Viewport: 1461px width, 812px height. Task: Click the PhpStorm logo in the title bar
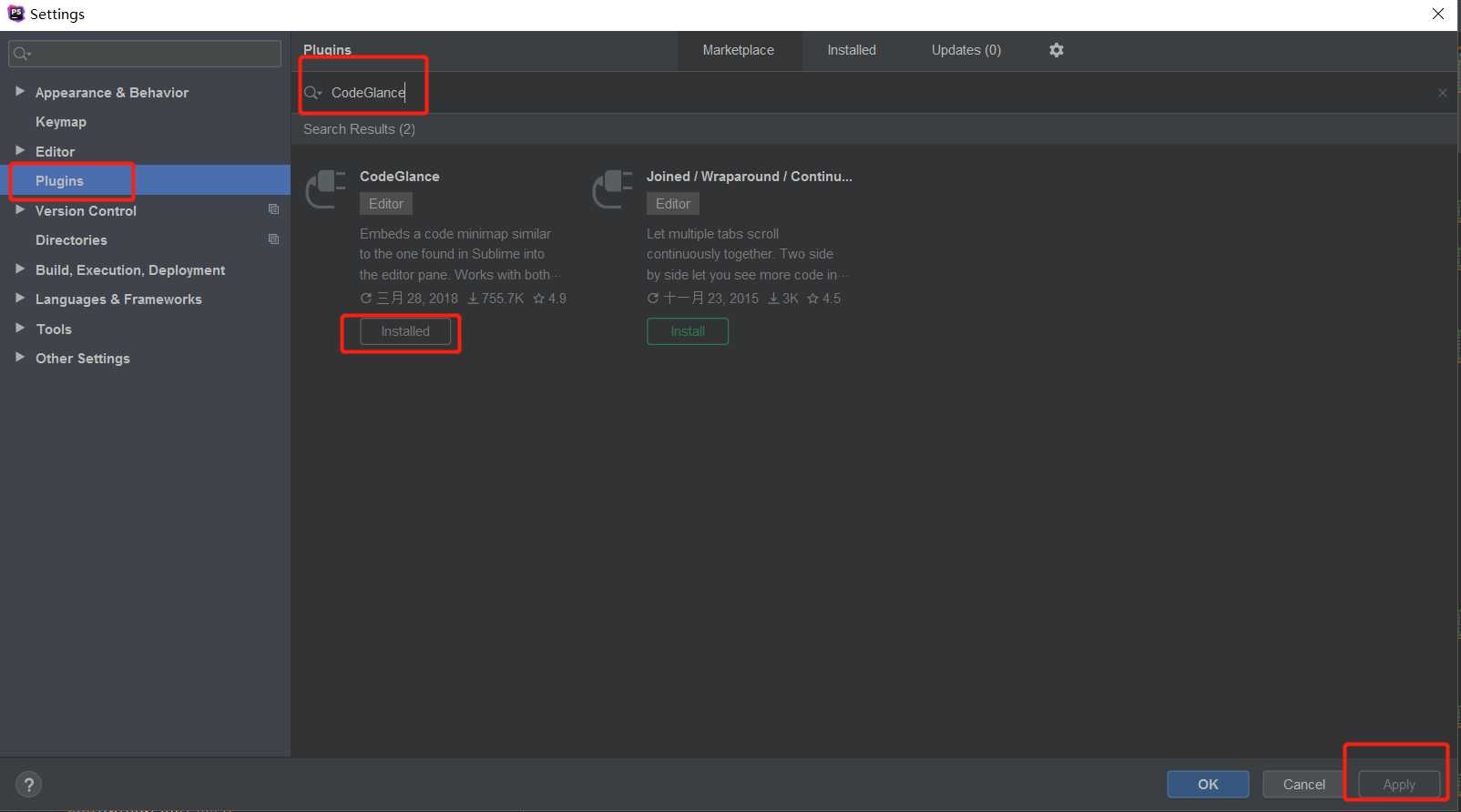(15, 14)
